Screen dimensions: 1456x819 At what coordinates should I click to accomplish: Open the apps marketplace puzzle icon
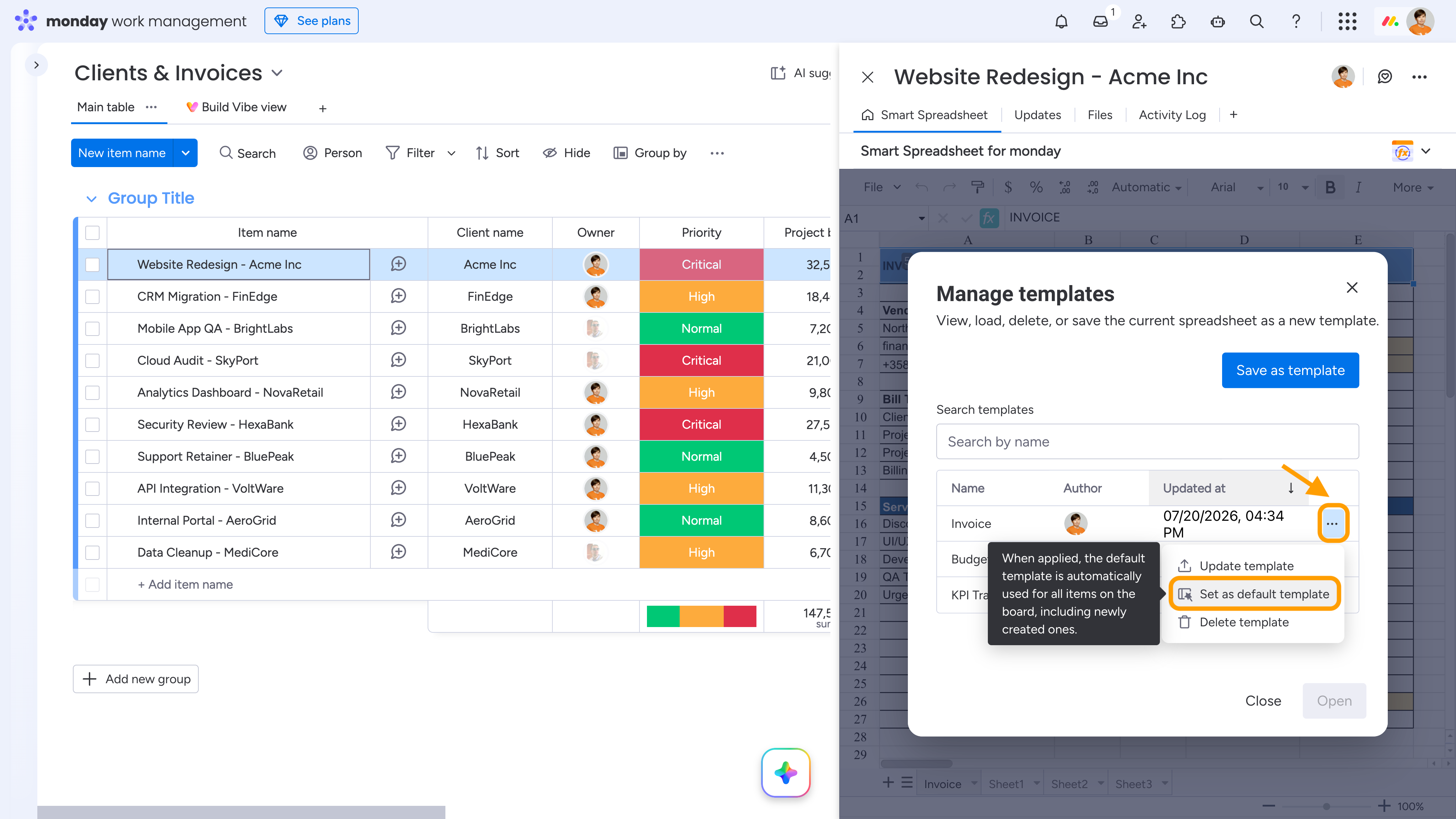point(1178,21)
